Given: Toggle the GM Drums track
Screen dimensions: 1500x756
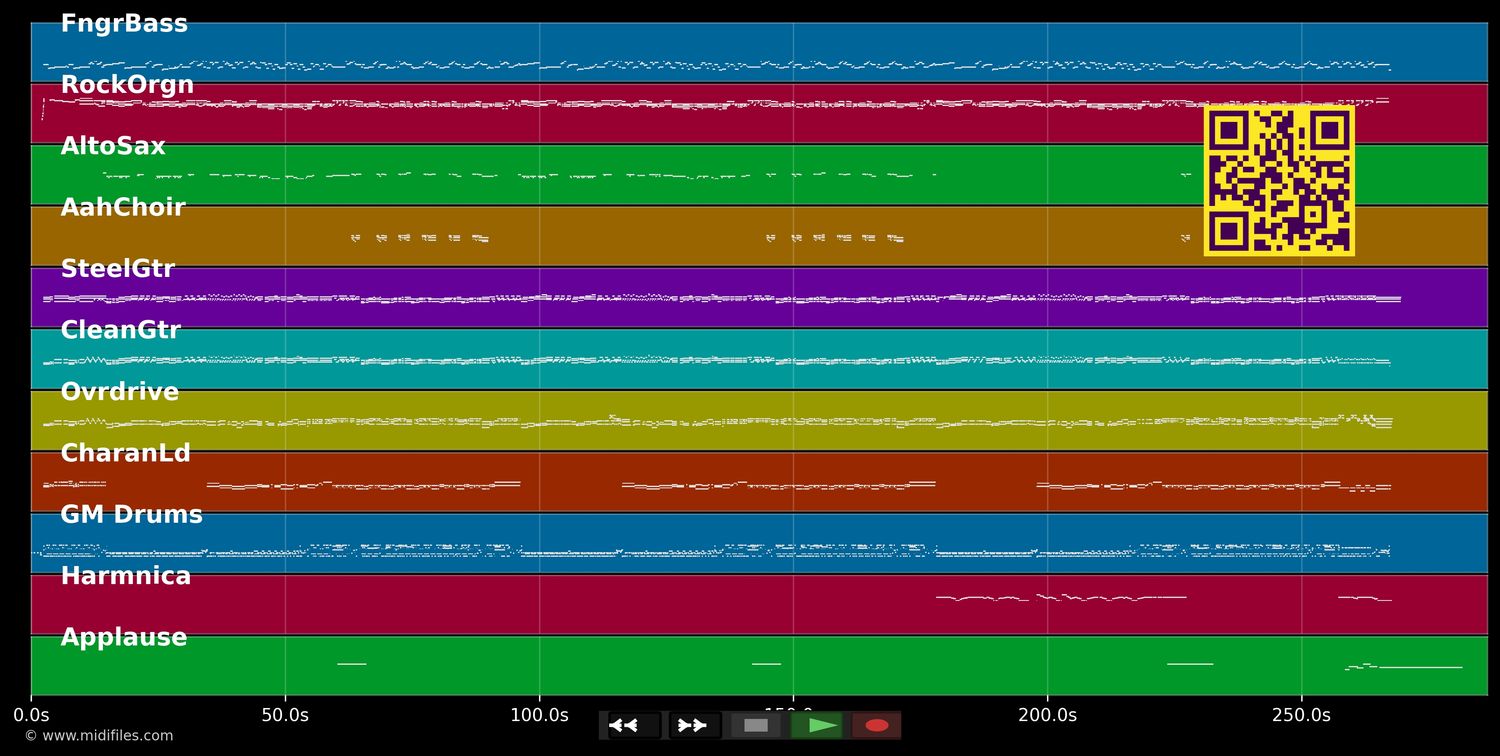Looking at the screenshot, I should pyautogui.click(x=131, y=514).
